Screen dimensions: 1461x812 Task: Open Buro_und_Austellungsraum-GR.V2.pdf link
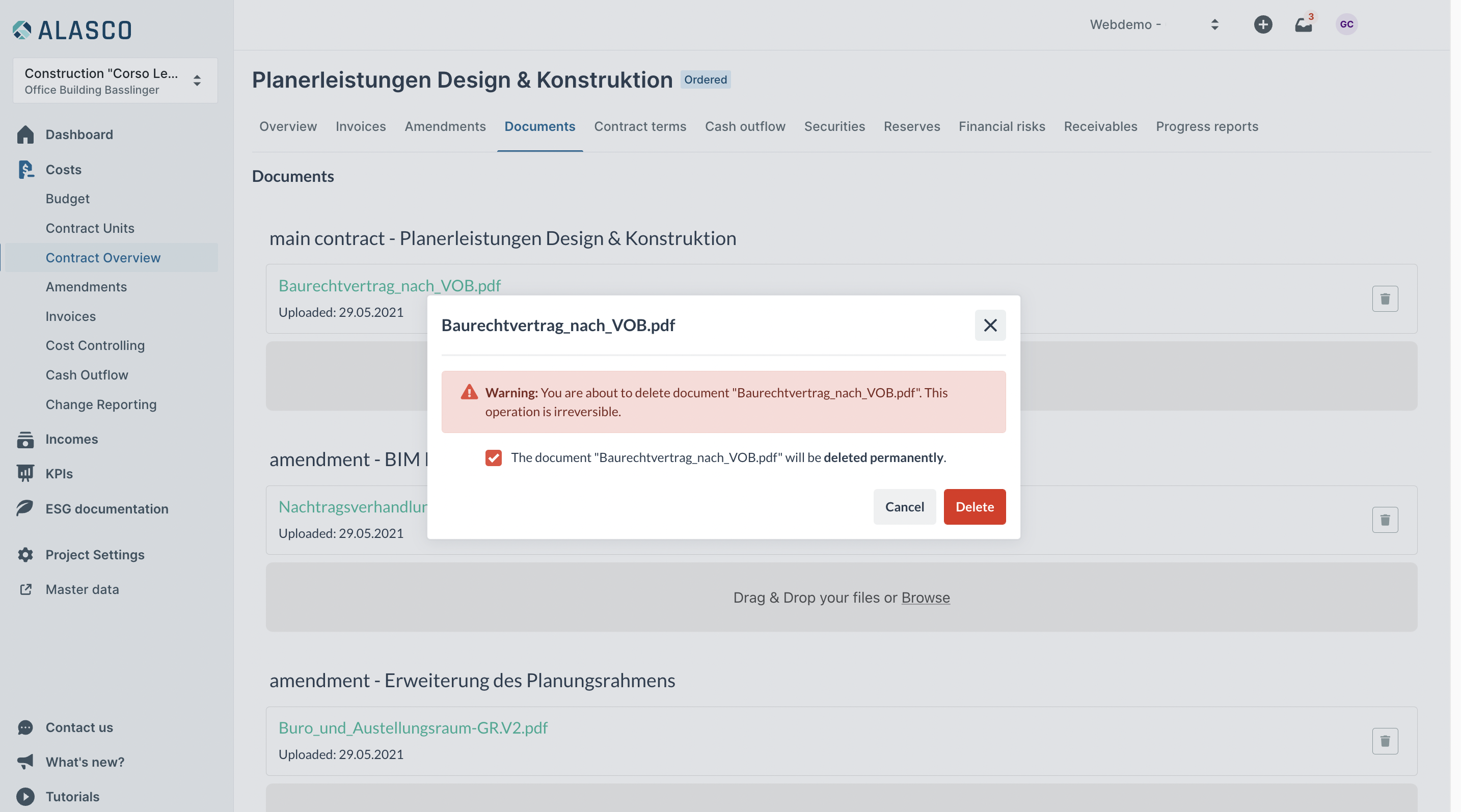(x=413, y=727)
